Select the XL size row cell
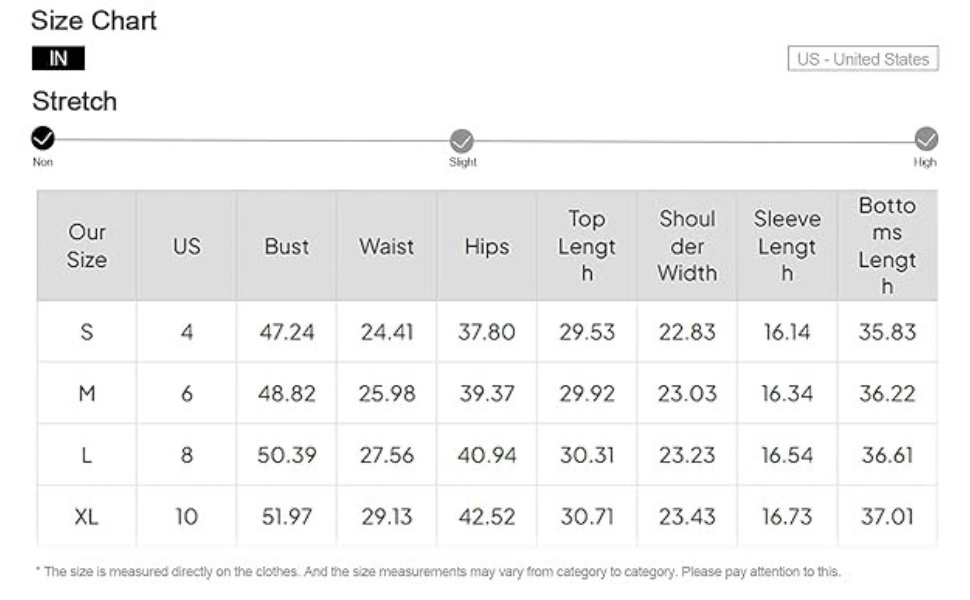Screen dimensions: 970x600 tap(87, 516)
